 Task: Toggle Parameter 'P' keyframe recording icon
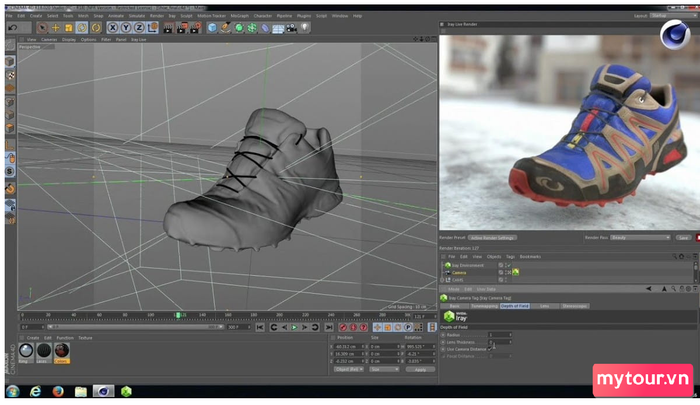[408, 327]
